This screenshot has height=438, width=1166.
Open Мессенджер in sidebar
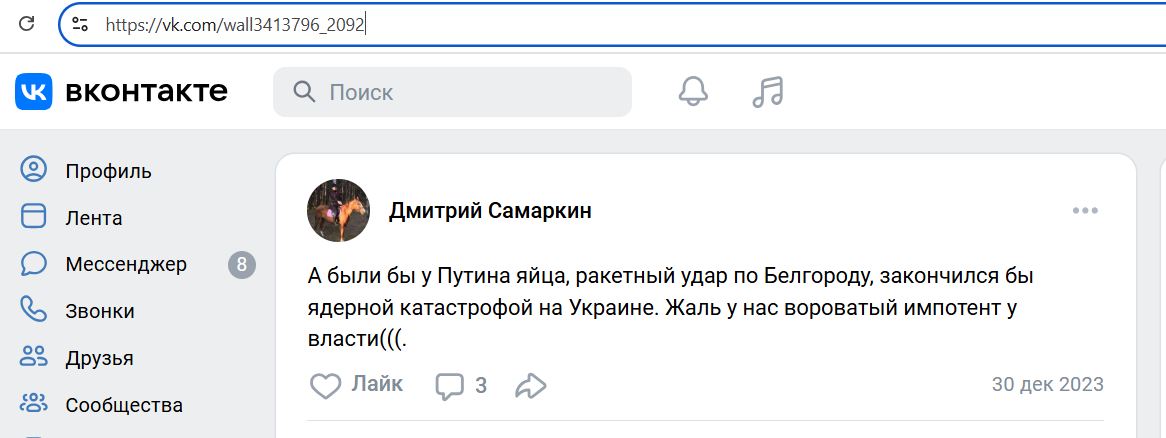coord(126,265)
